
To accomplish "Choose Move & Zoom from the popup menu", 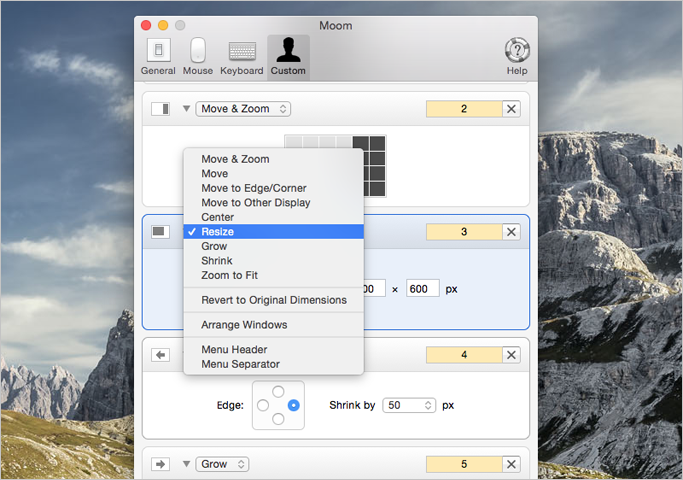I will (x=274, y=159).
